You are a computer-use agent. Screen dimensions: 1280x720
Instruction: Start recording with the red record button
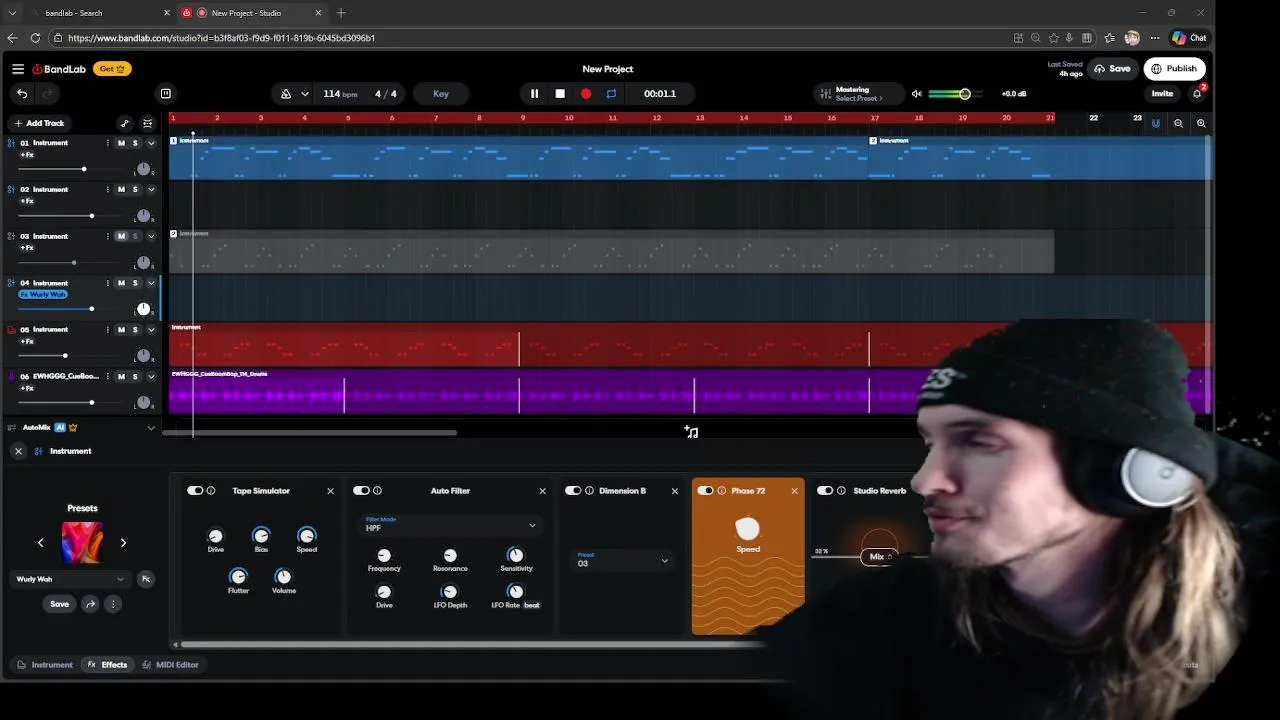point(586,94)
